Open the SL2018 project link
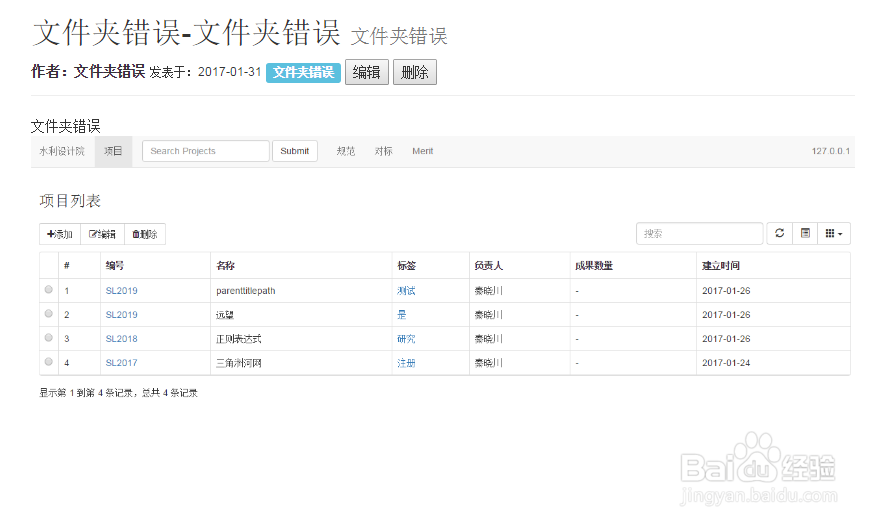887x527 pixels. coord(122,339)
